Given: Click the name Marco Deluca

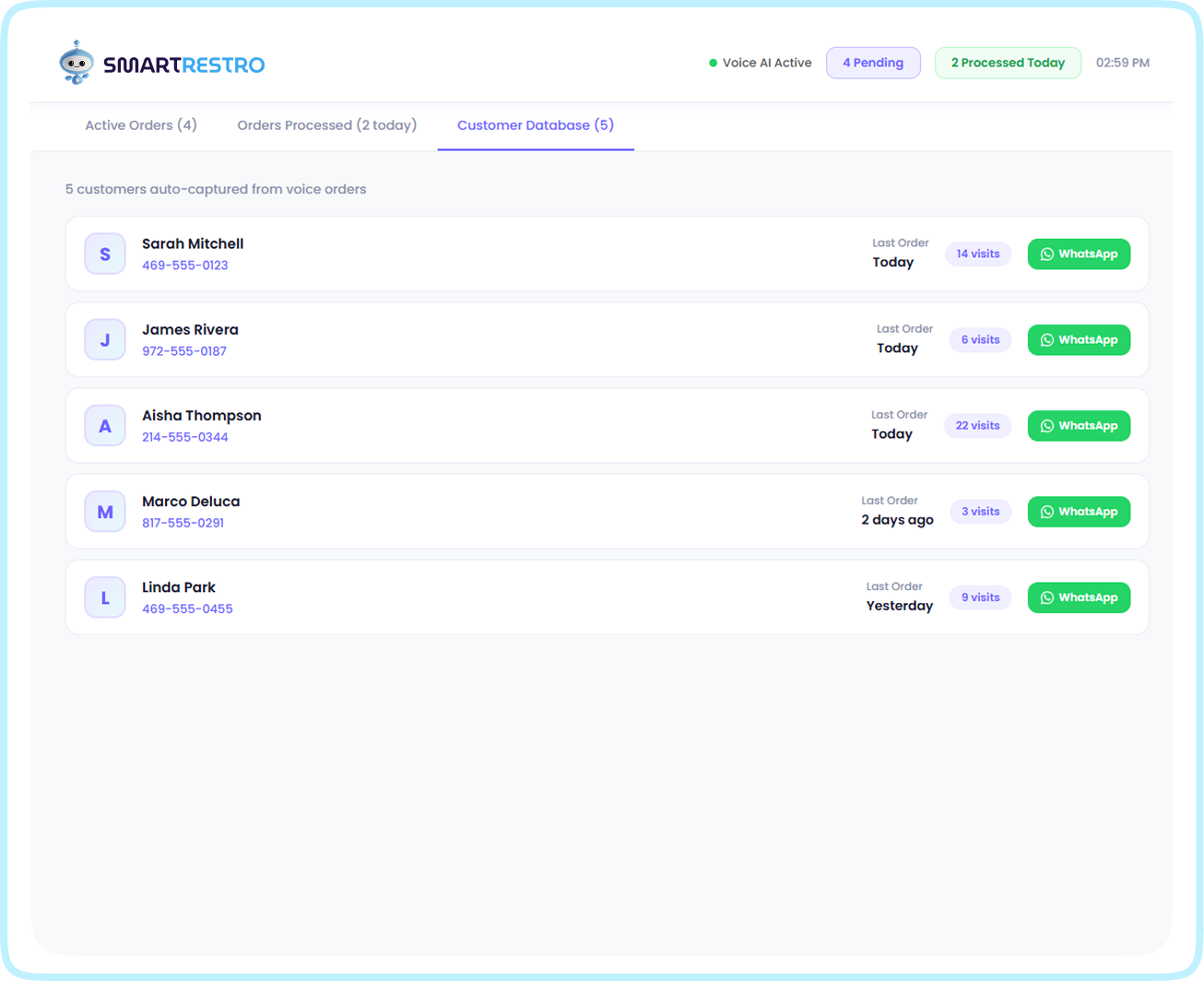Looking at the screenshot, I should (x=191, y=502).
